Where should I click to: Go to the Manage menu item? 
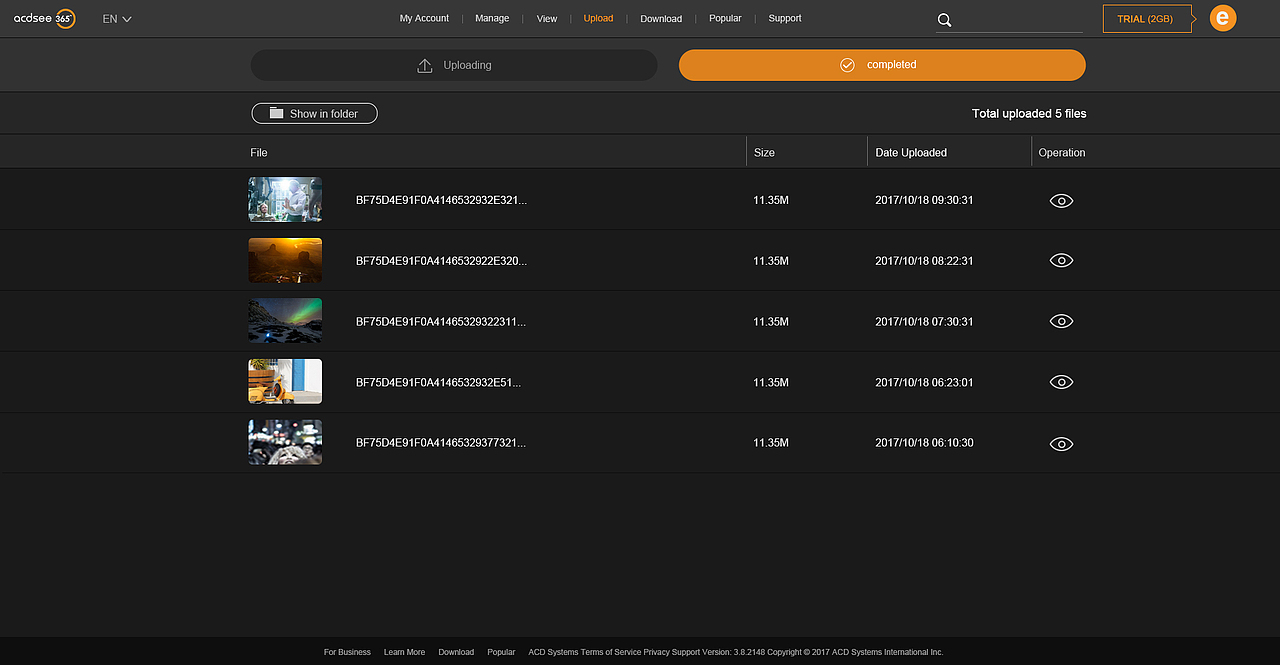tap(492, 18)
